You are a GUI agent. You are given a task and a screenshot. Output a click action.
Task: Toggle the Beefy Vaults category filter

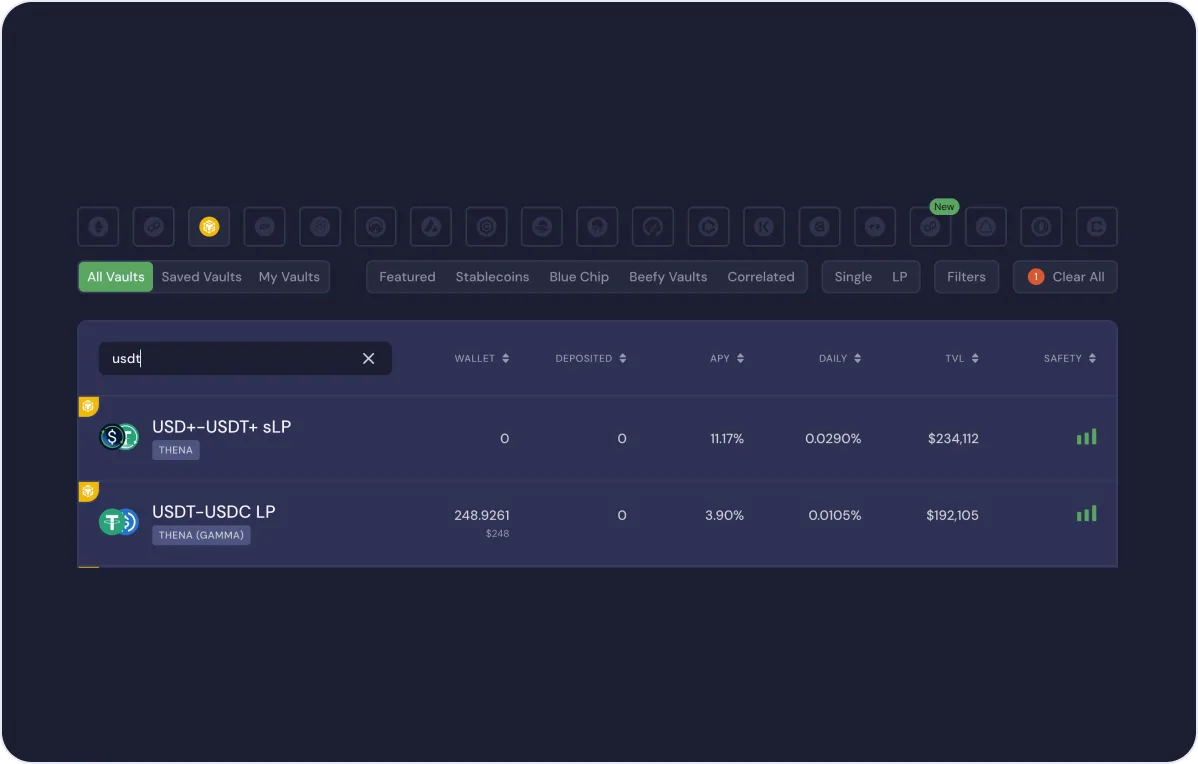[668, 277]
